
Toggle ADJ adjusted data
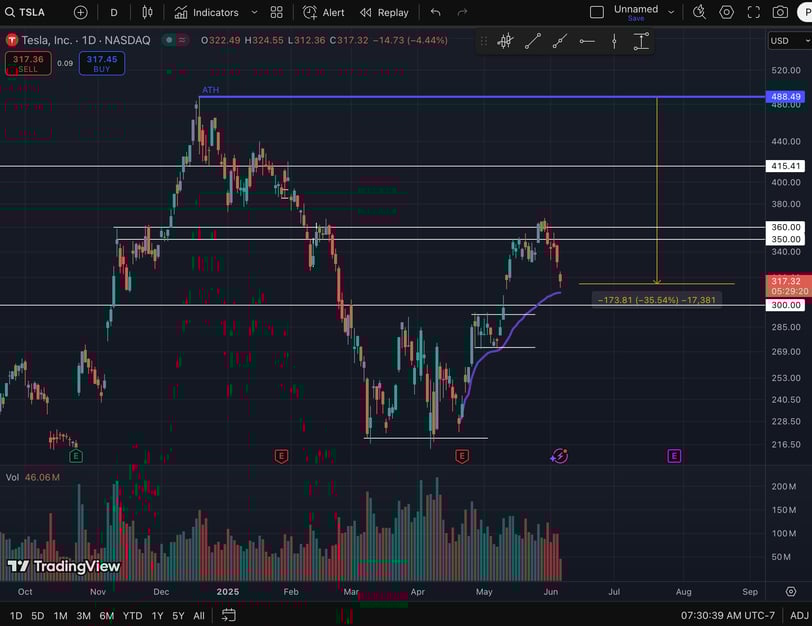point(799,616)
